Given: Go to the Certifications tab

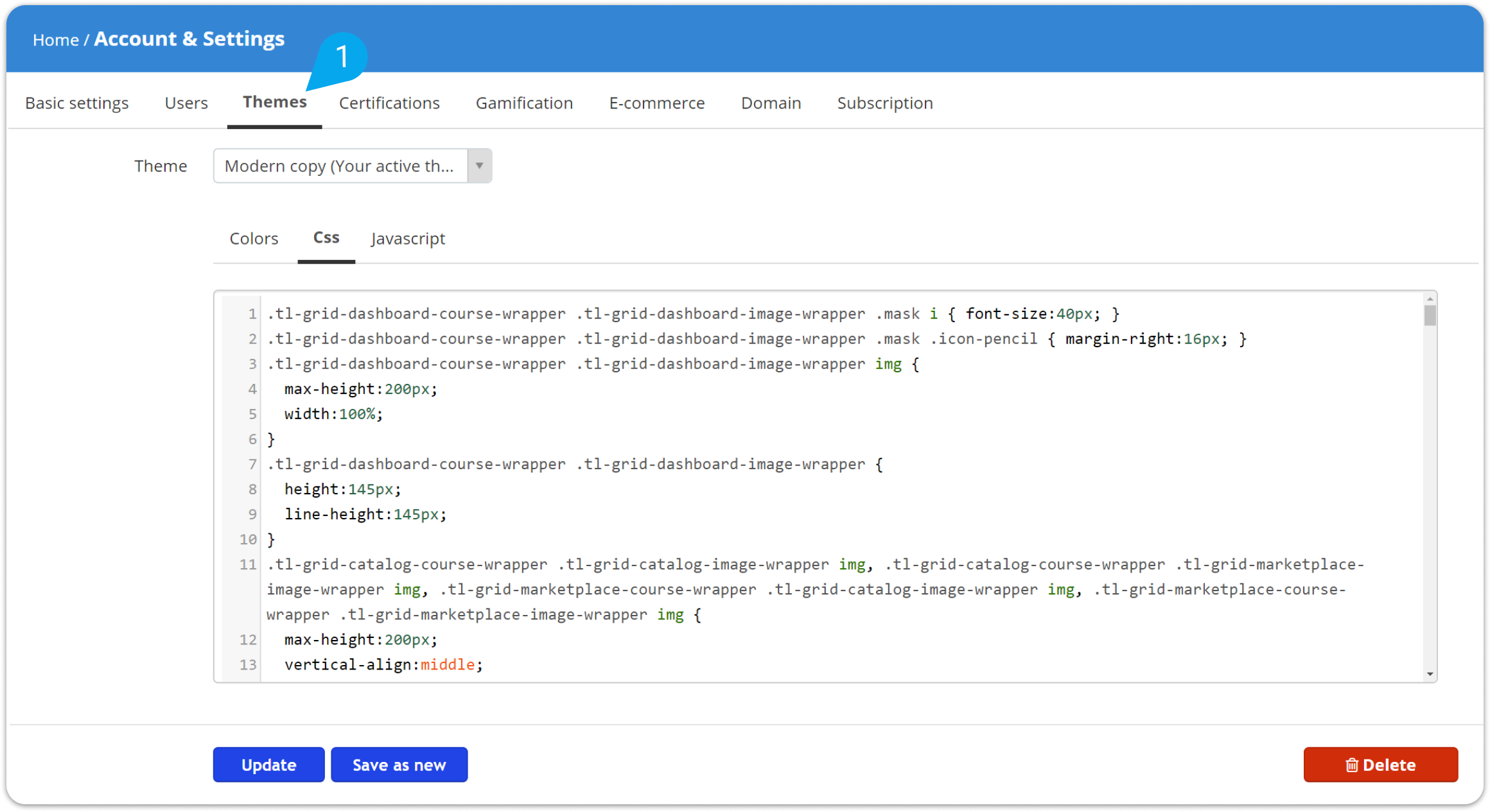Looking at the screenshot, I should pos(389,103).
